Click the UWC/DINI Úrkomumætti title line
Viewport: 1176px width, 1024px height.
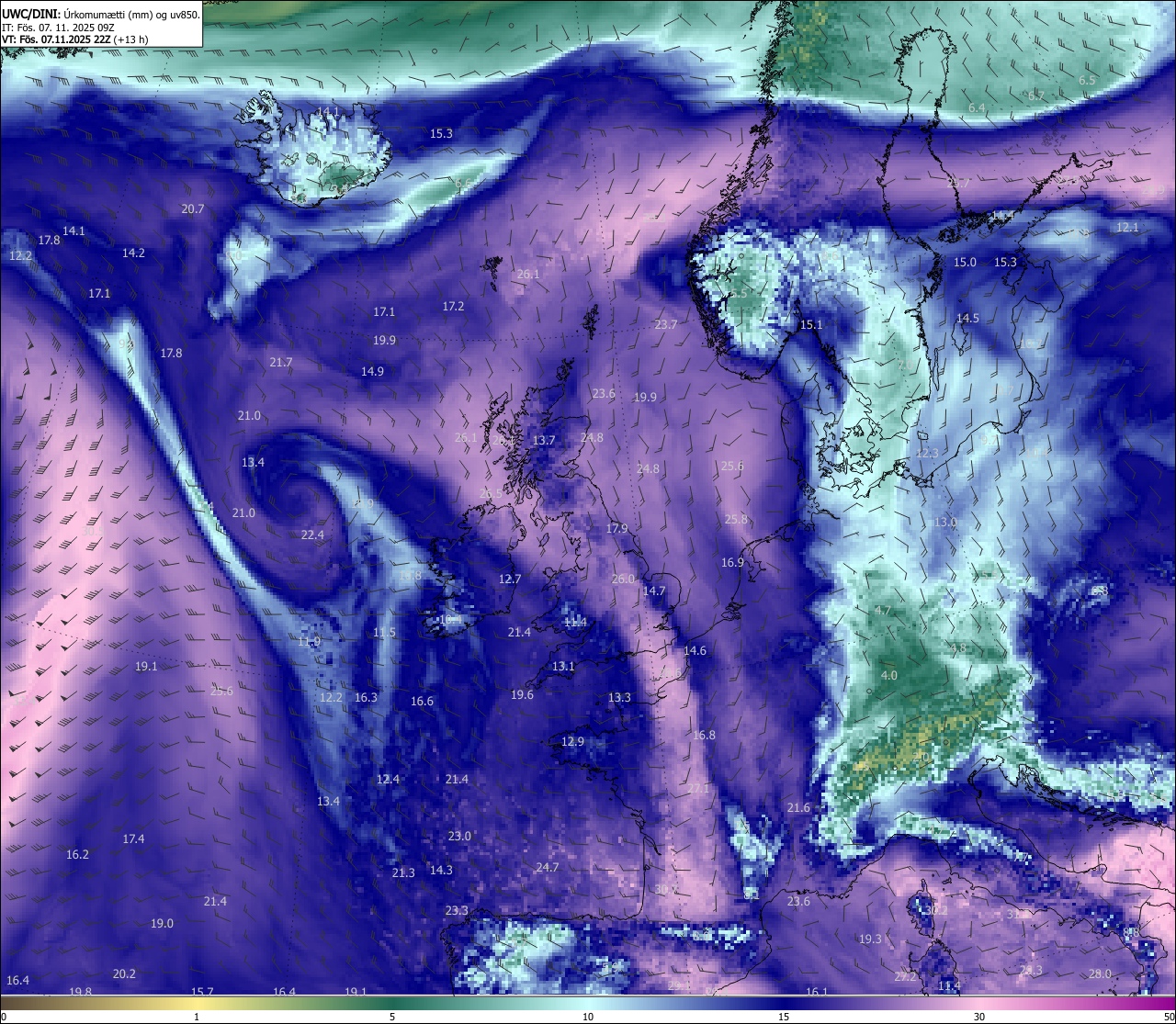[x=100, y=16]
